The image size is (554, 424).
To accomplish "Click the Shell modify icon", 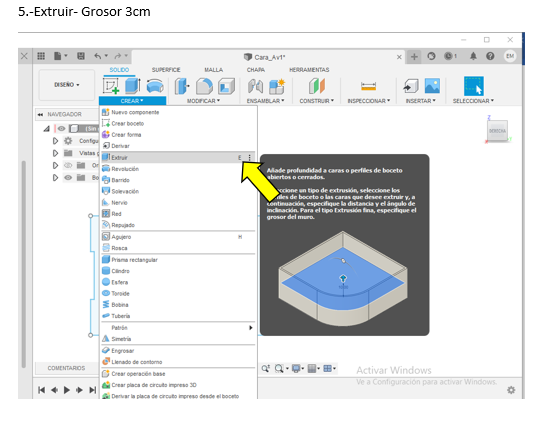I will pos(226,86).
